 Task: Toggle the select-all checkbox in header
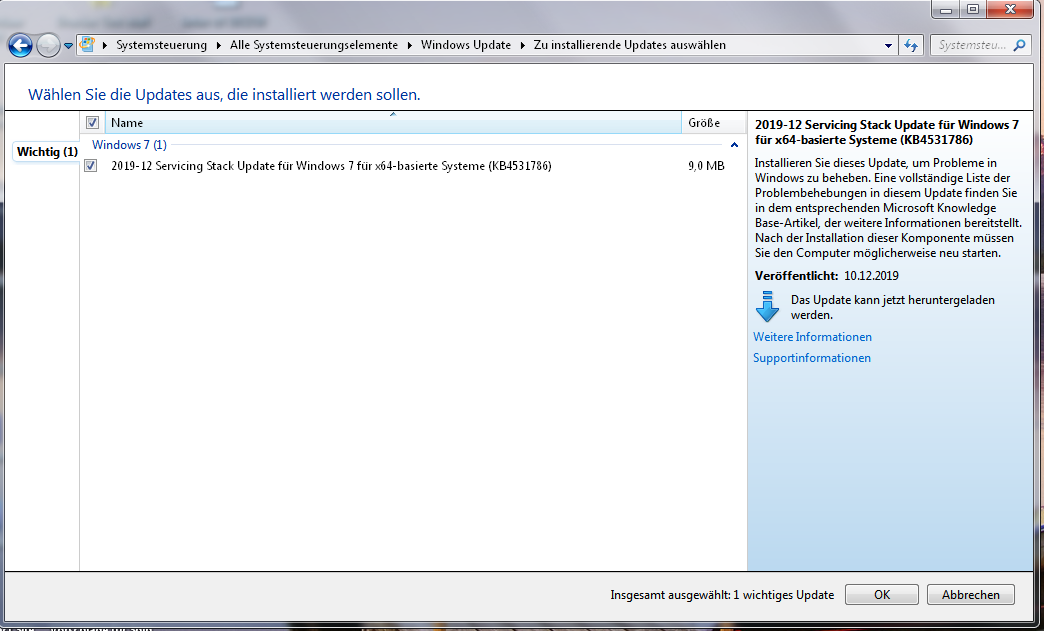click(x=93, y=122)
